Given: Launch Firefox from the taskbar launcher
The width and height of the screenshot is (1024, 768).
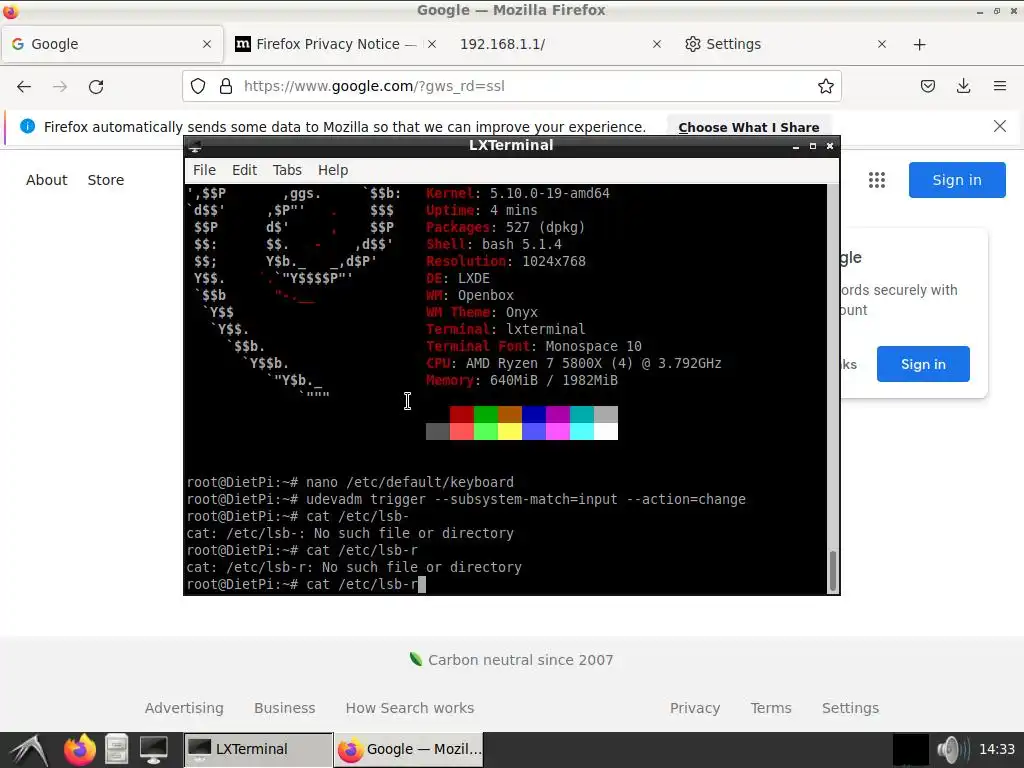Looking at the screenshot, I should coord(80,749).
